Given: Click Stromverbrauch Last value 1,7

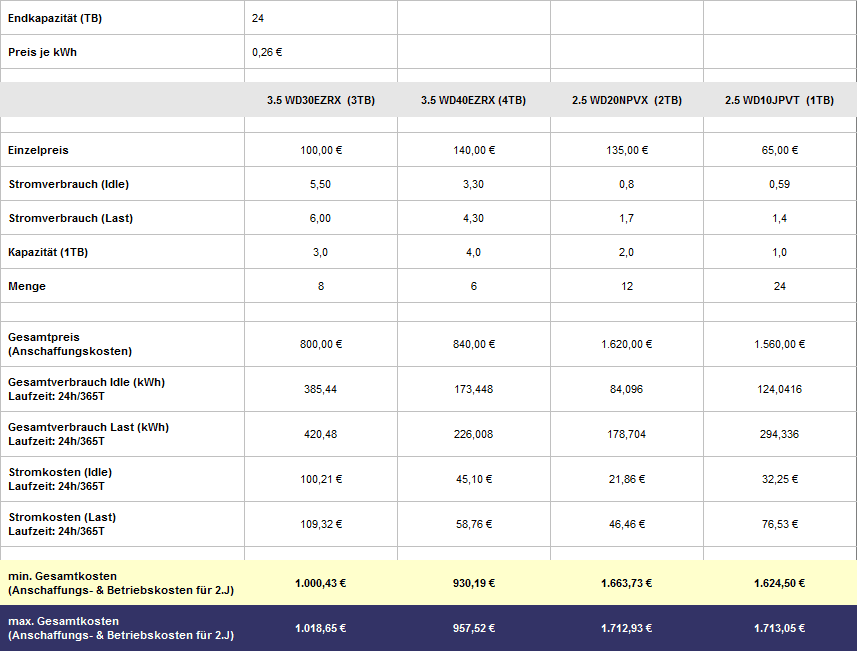Looking at the screenshot, I should (x=627, y=218).
